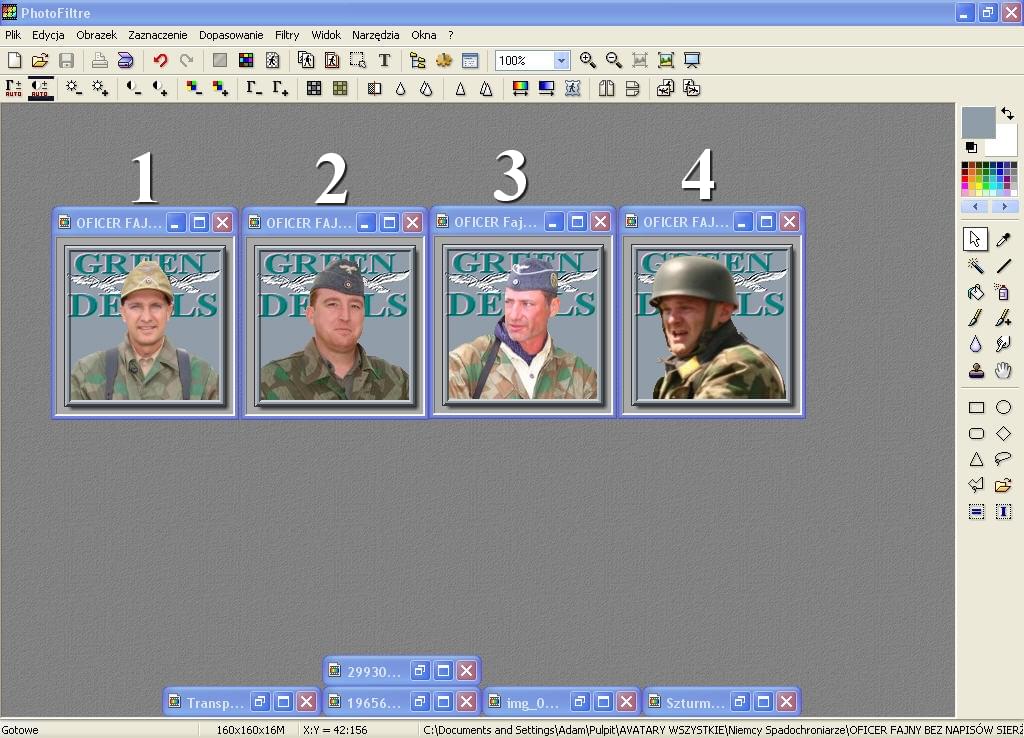This screenshot has height=738, width=1024.
Task: Select the helmet soldier avatar under number 4
Action: coord(712,325)
